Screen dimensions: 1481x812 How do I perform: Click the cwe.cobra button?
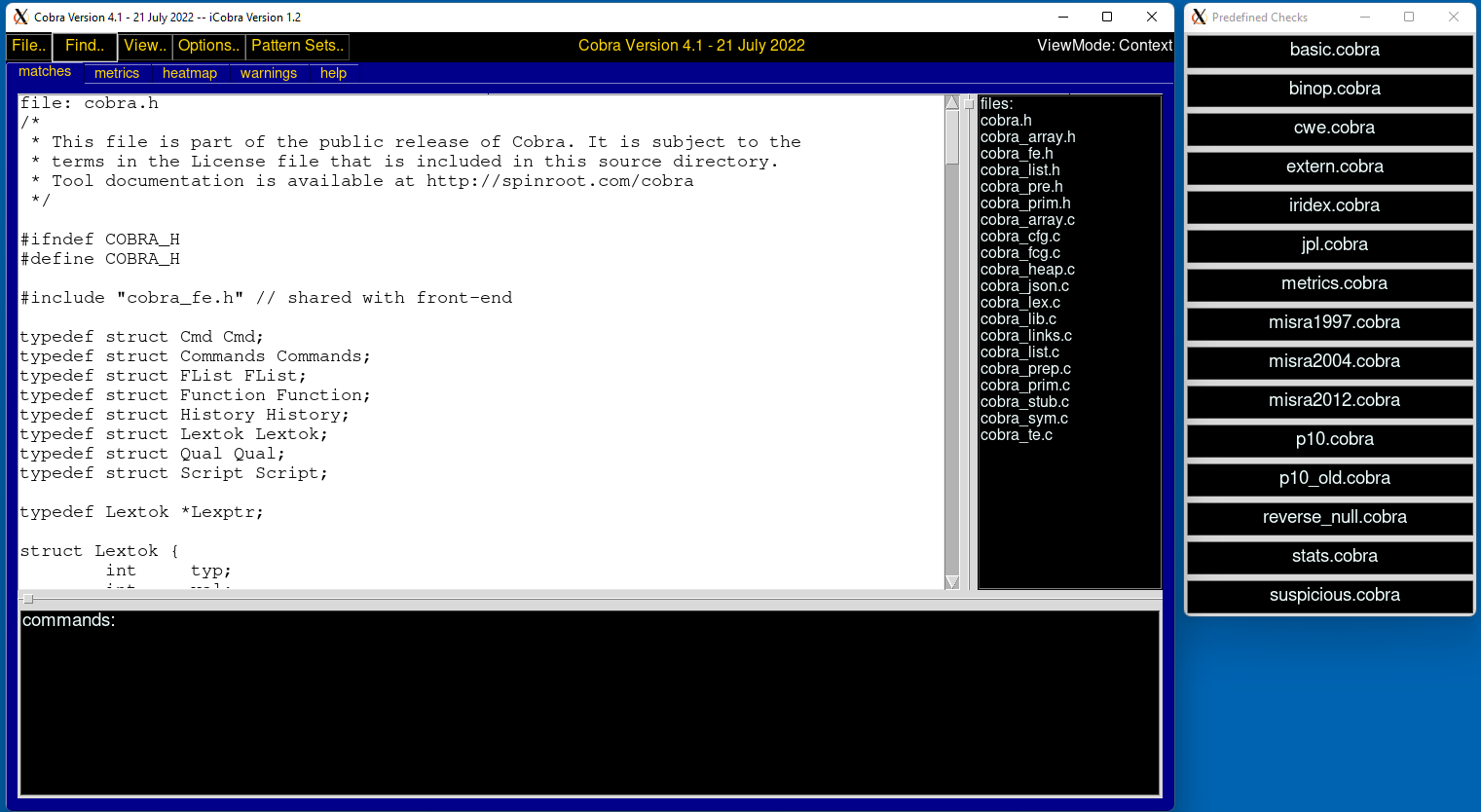coord(1333,129)
